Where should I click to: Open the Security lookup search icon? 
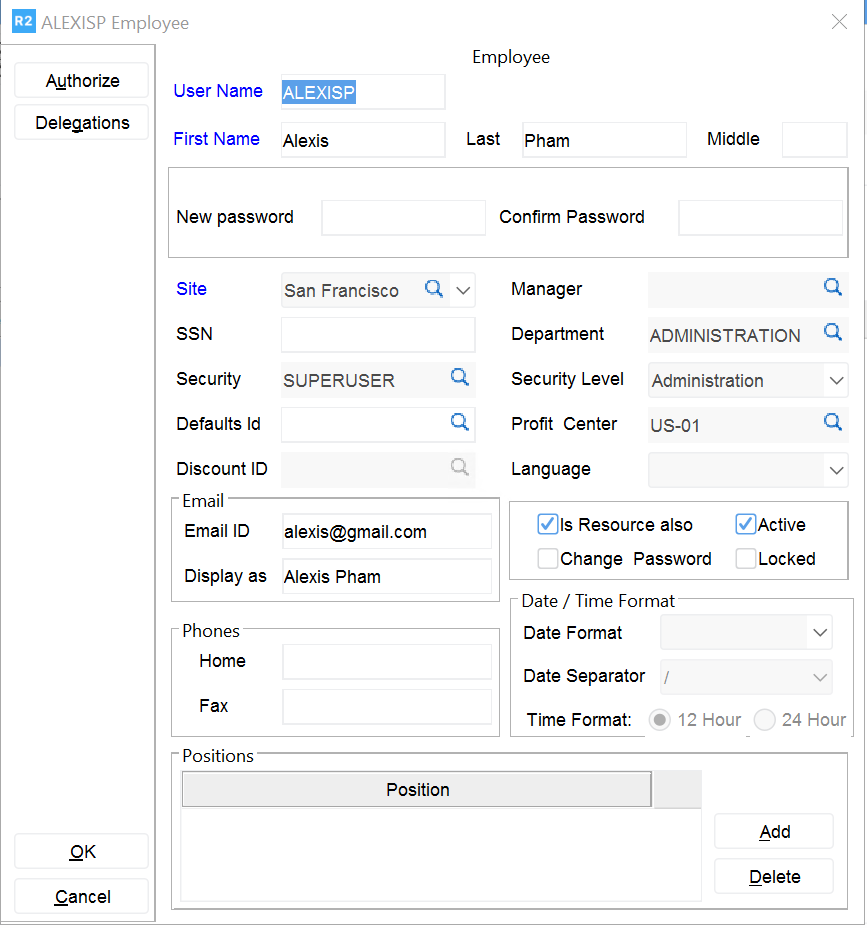pyautogui.click(x=459, y=377)
